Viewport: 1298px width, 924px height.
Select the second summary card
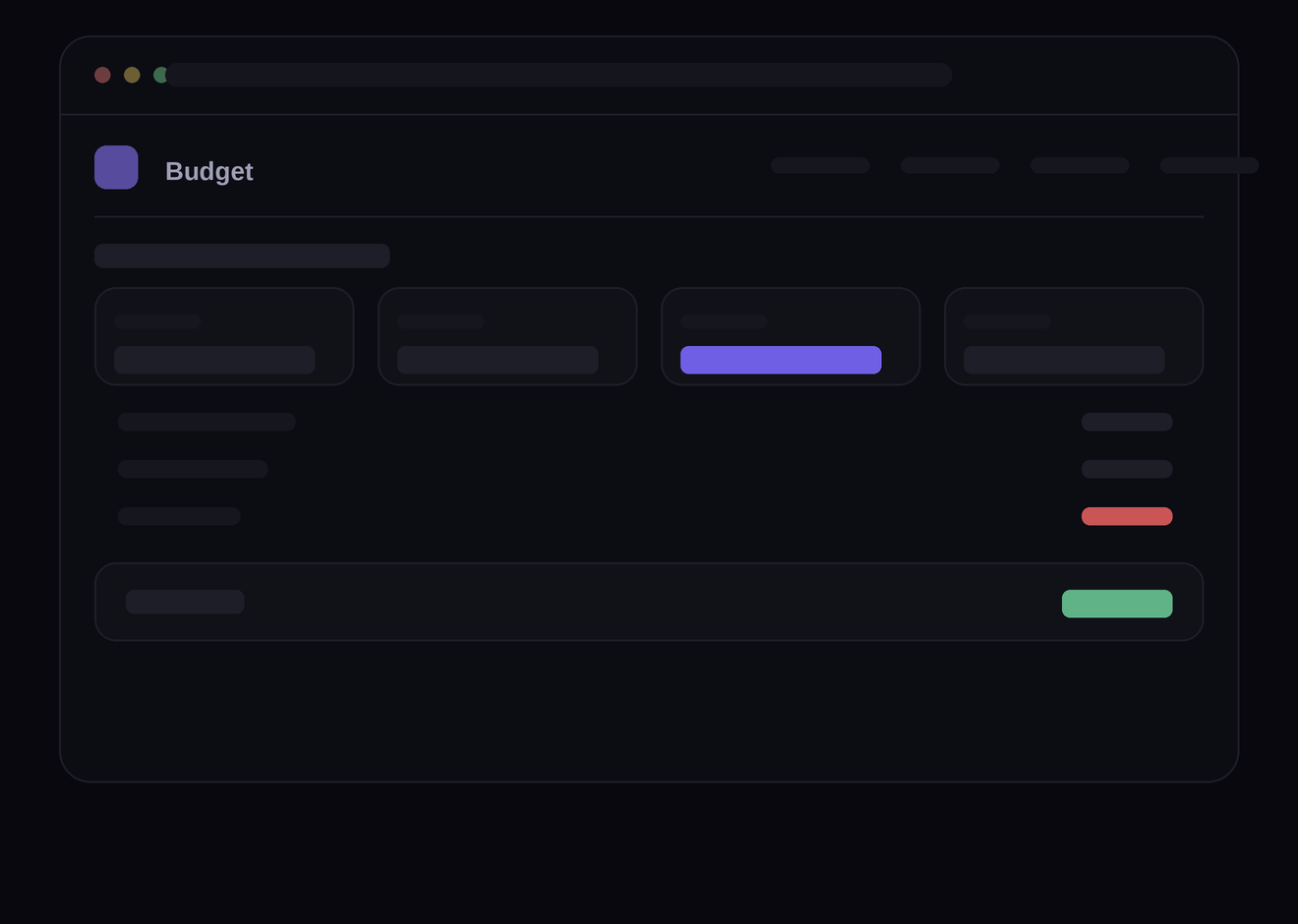point(507,336)
